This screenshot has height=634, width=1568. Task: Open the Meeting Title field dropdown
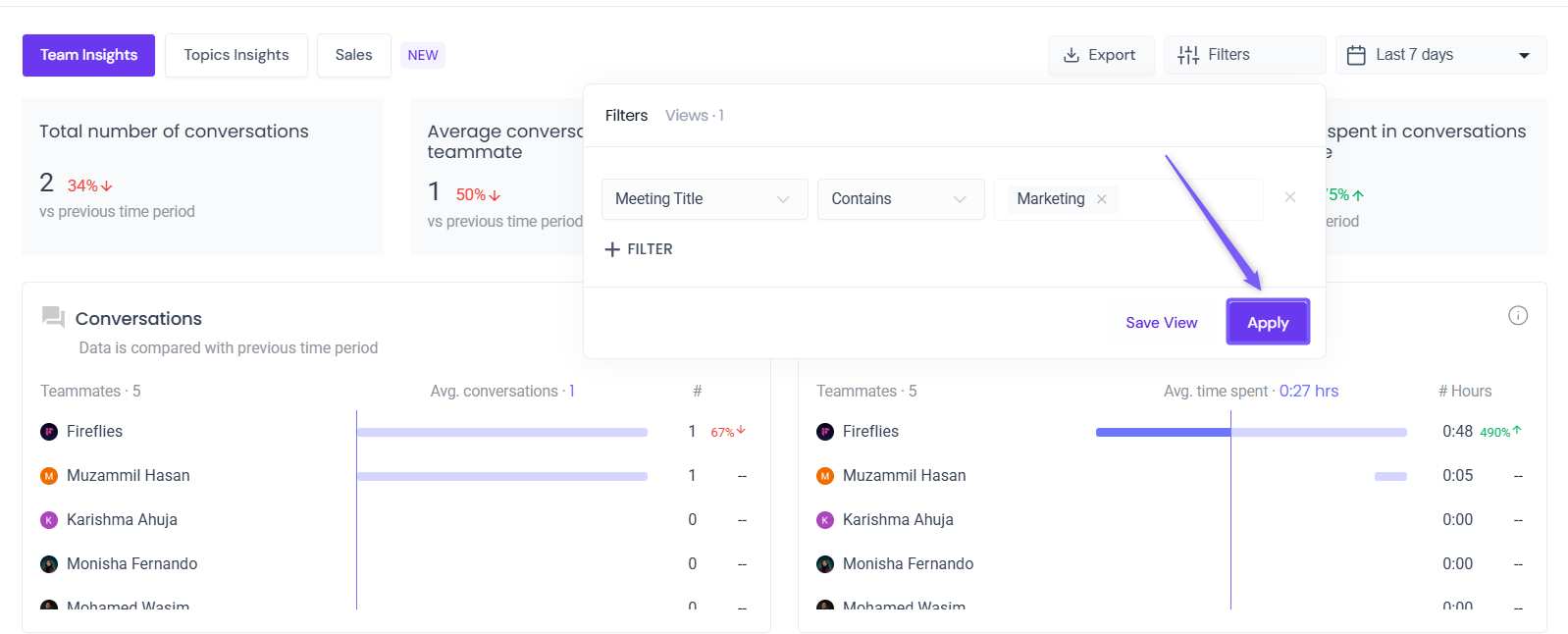click(x=704, y=199)
